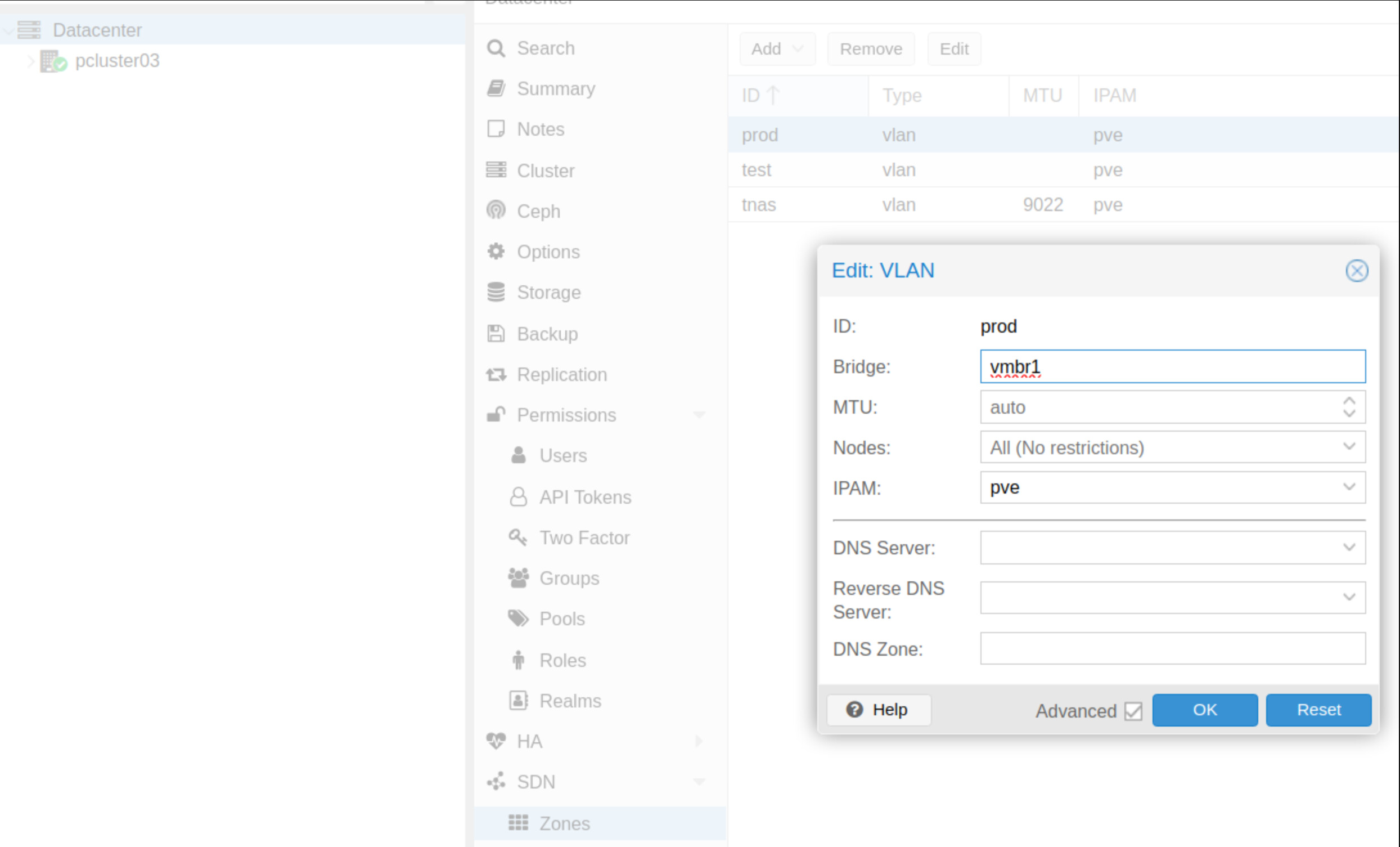Click the HA heartbeat icon
Viewport: 1400px width, 847px height.
[496, 741]
